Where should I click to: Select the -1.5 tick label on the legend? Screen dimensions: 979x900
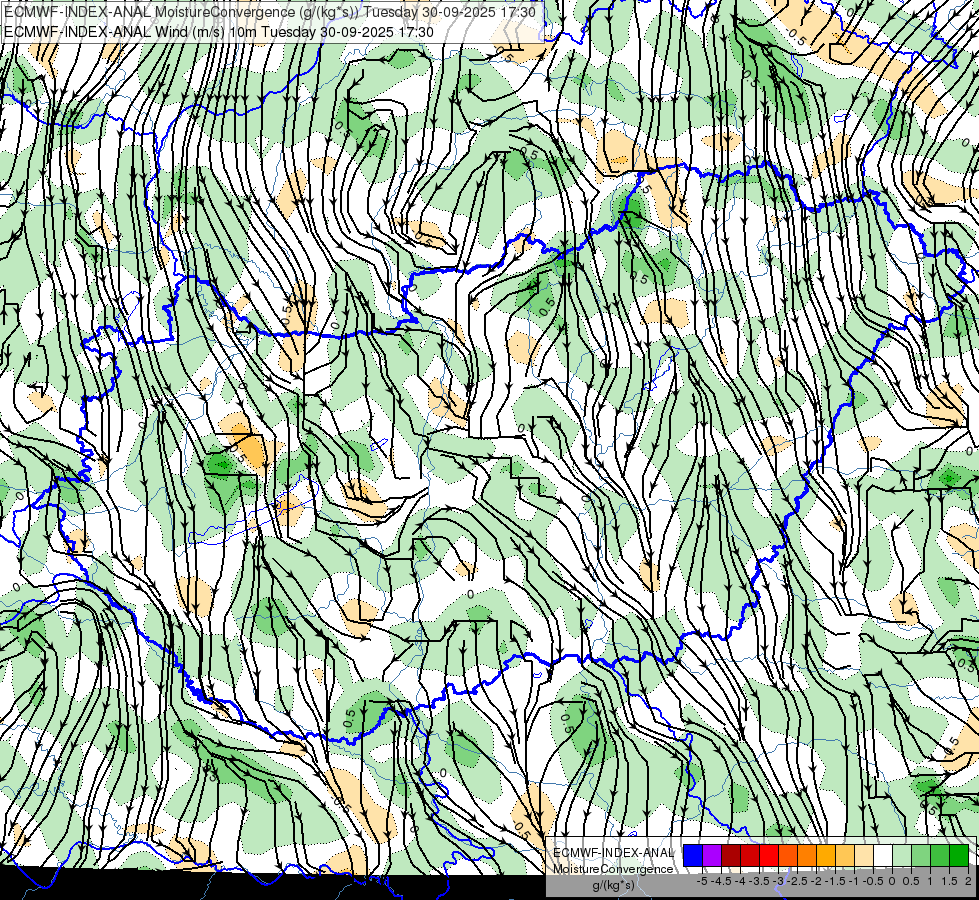[x=835, y=881]
